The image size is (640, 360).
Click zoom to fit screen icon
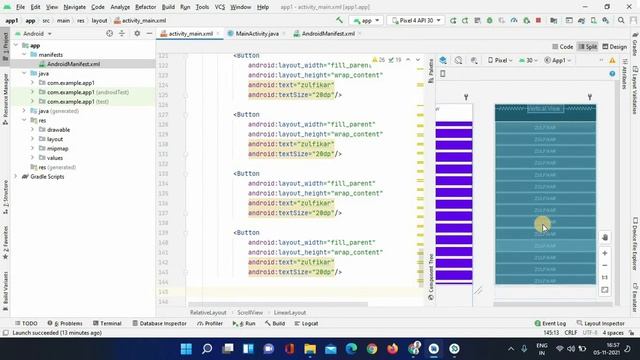[x=605, y=290]
